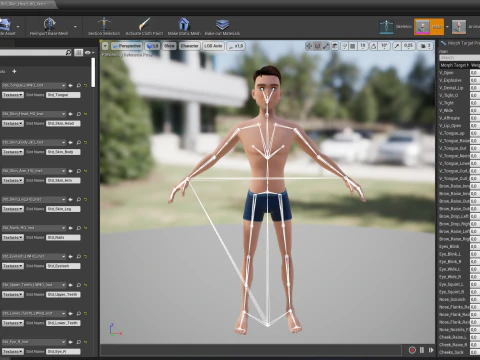The width and height of the screenshot is (480, 360).
Task: Switch to Animation editor mode
Action: [x=466, y=27]
